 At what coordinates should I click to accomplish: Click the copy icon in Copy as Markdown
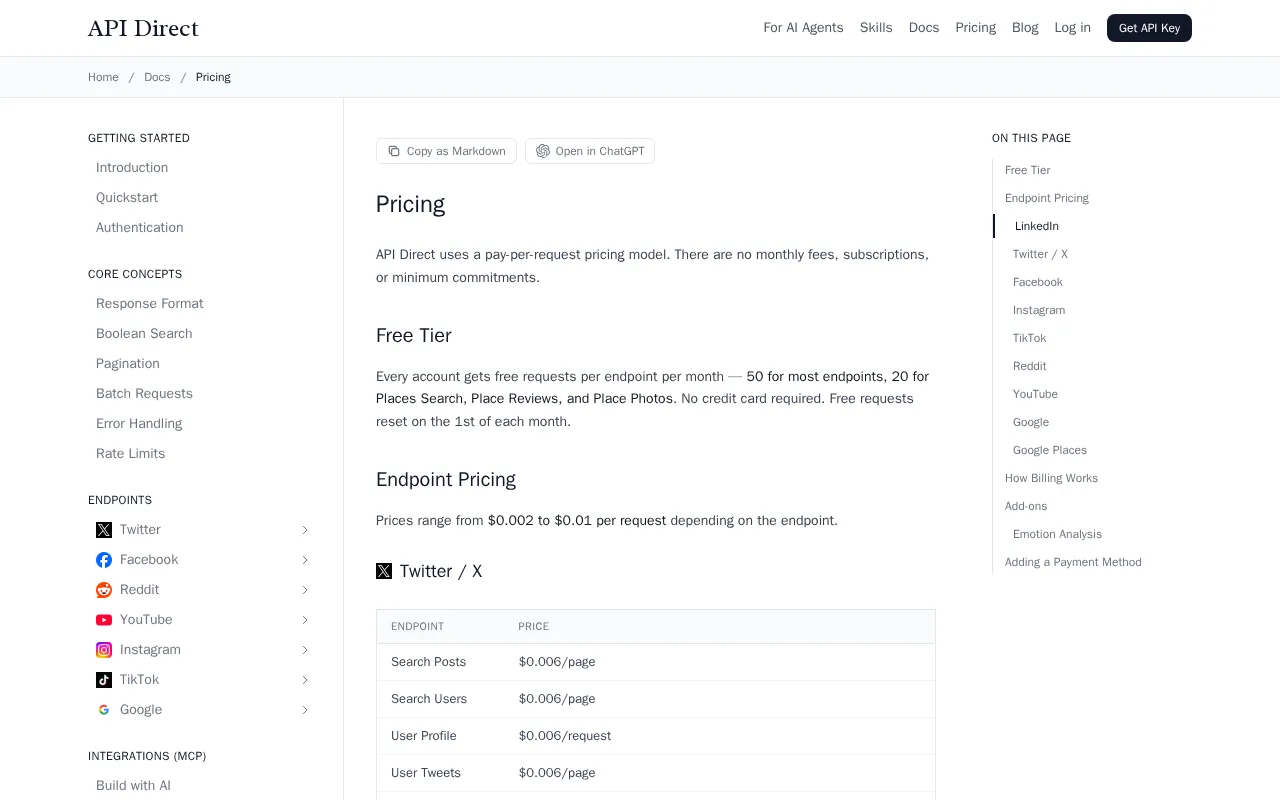click(x=394, y=151)
